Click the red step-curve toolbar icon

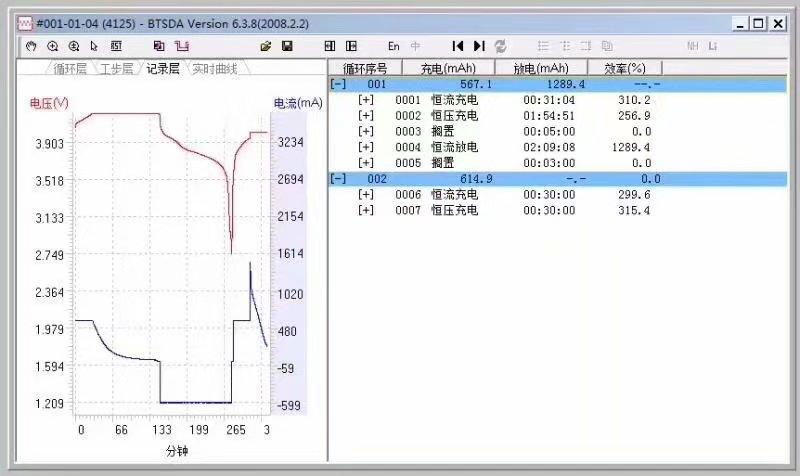click(182, 46)
